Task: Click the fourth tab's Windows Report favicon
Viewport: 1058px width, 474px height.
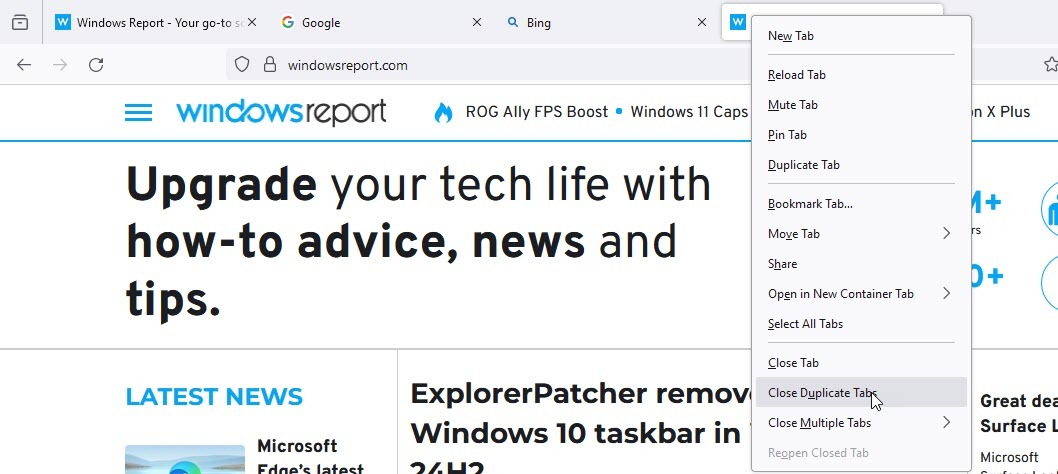Action: (737, 22)
